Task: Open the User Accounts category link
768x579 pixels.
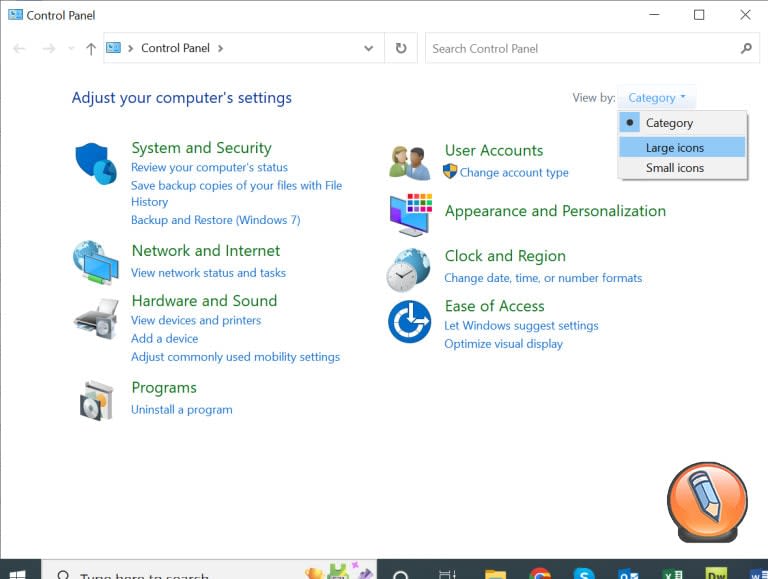Action: point(494,150)
